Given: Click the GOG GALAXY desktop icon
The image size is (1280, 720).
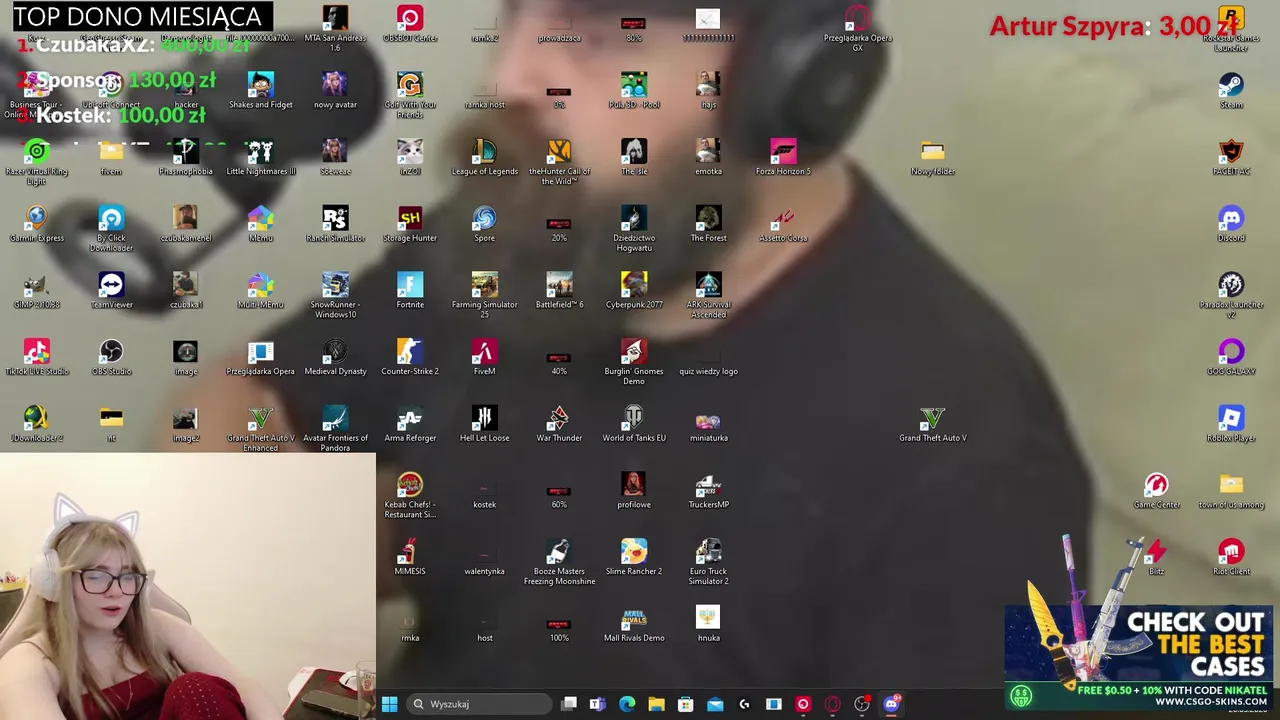Looking at the screenshot, I should tap(1231, 357).
